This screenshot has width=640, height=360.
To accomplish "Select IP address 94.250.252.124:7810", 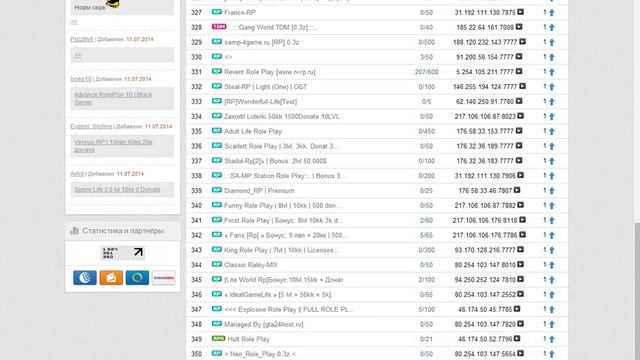I will click(485, 280).
